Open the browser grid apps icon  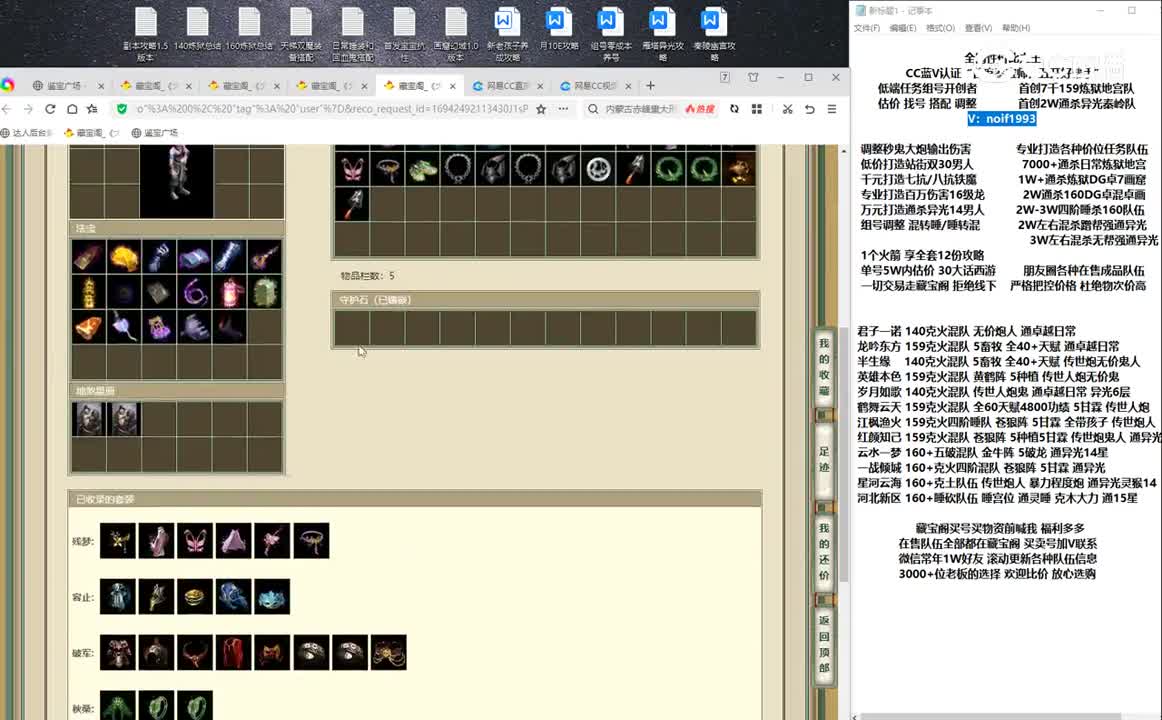pos(757,109)
